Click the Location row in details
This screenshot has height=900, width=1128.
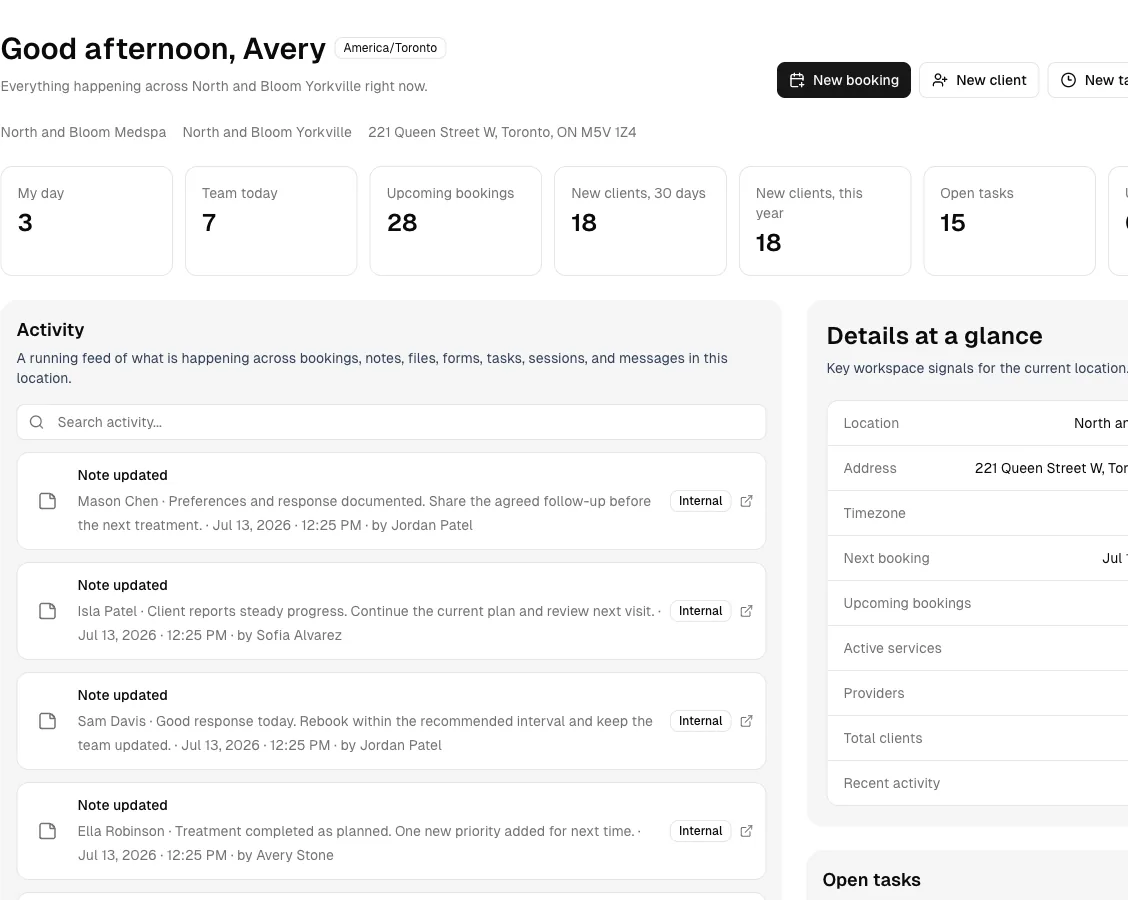pos(978,424)
